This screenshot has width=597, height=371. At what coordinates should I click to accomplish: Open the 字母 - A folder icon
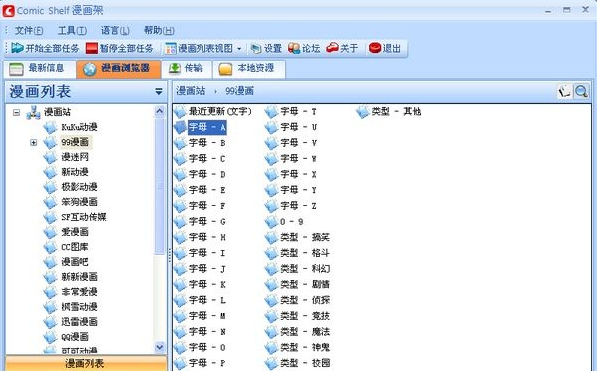point(180,127)
